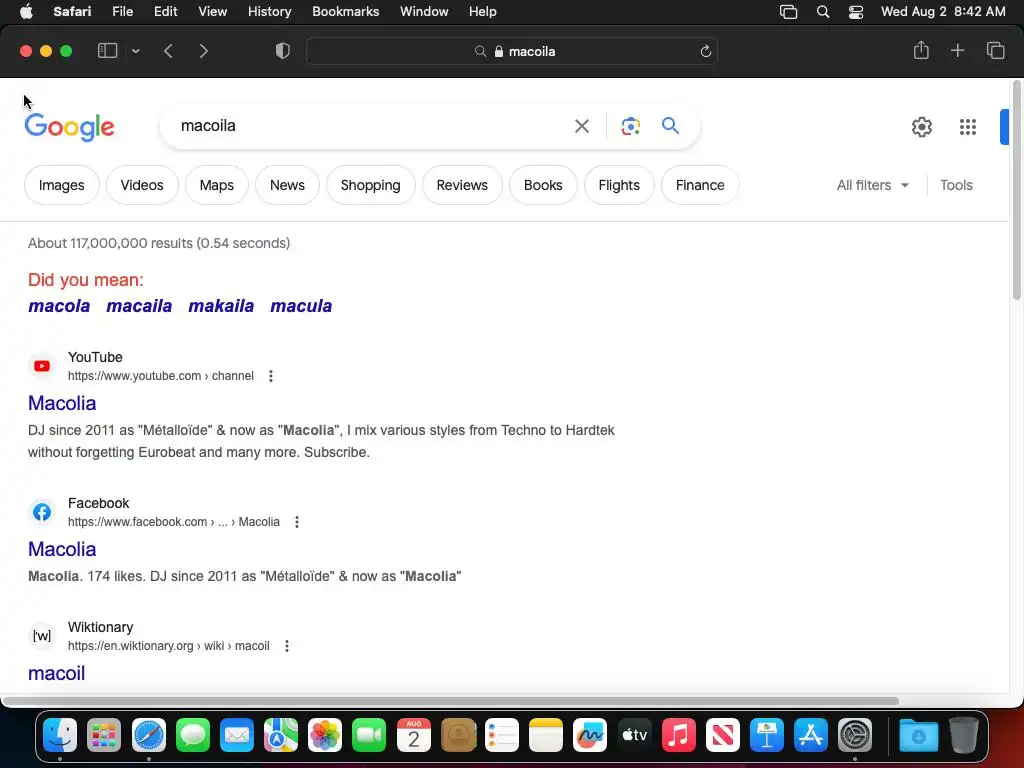Open Photos from the Dock
Viewport: 1024px width, 768px height.
325,735
